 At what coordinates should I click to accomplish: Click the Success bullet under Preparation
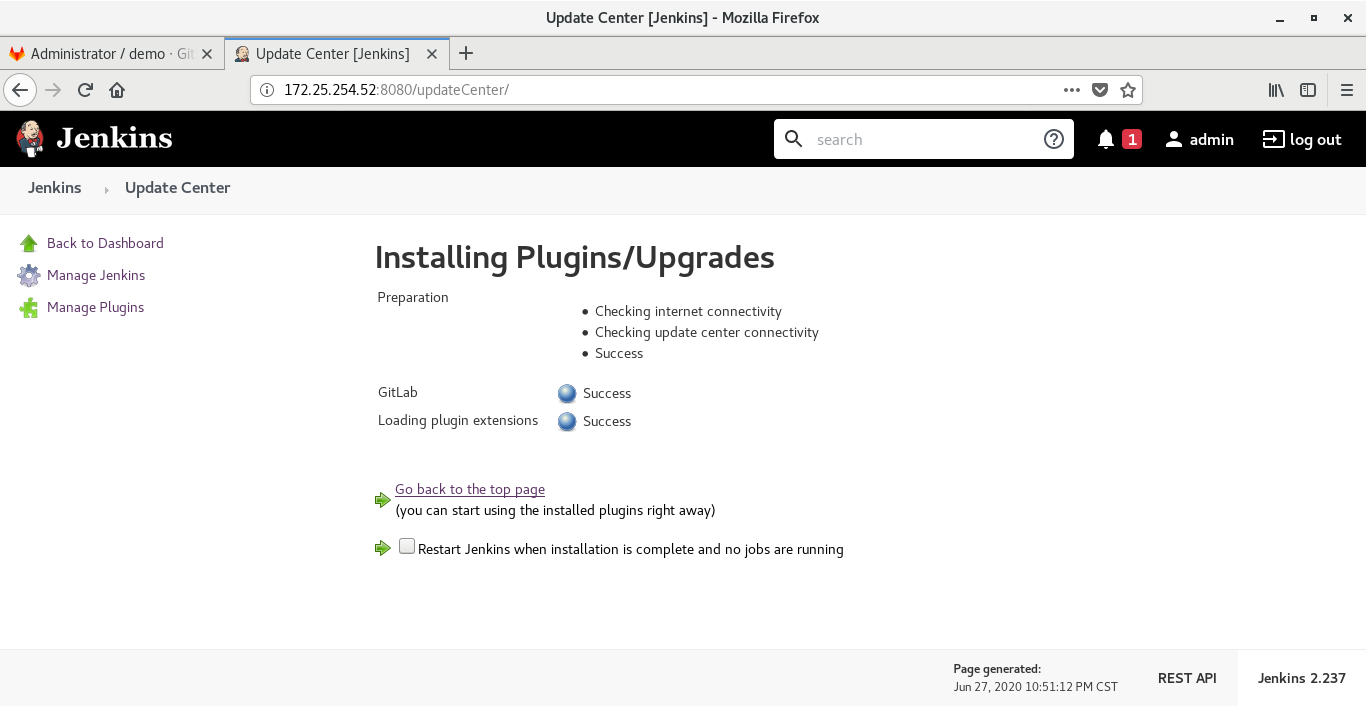(619, 353)
